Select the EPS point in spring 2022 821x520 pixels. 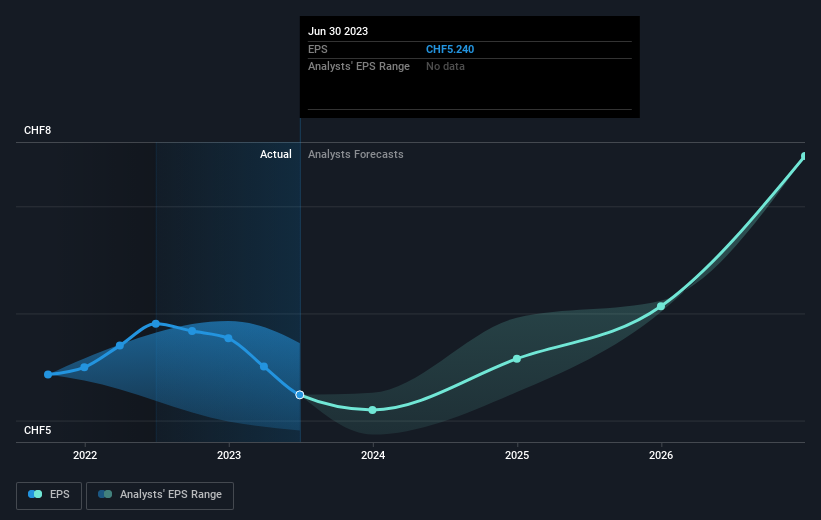tap(120, 346)
